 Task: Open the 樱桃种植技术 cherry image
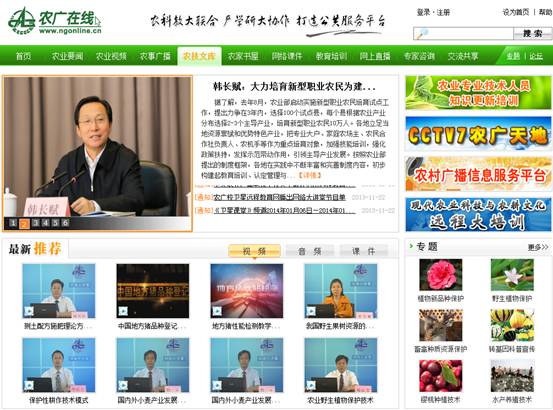point(440,376)
